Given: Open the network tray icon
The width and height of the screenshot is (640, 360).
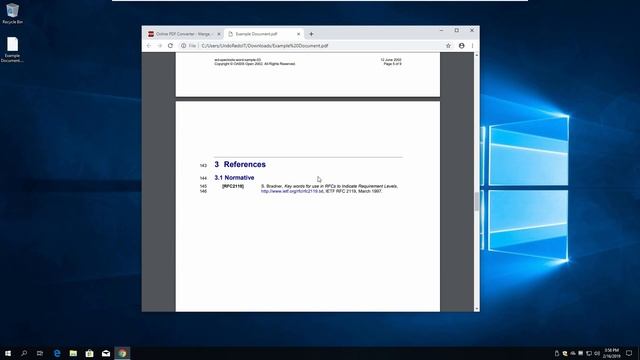Looking at the screenshot, I should coord(589,353).
